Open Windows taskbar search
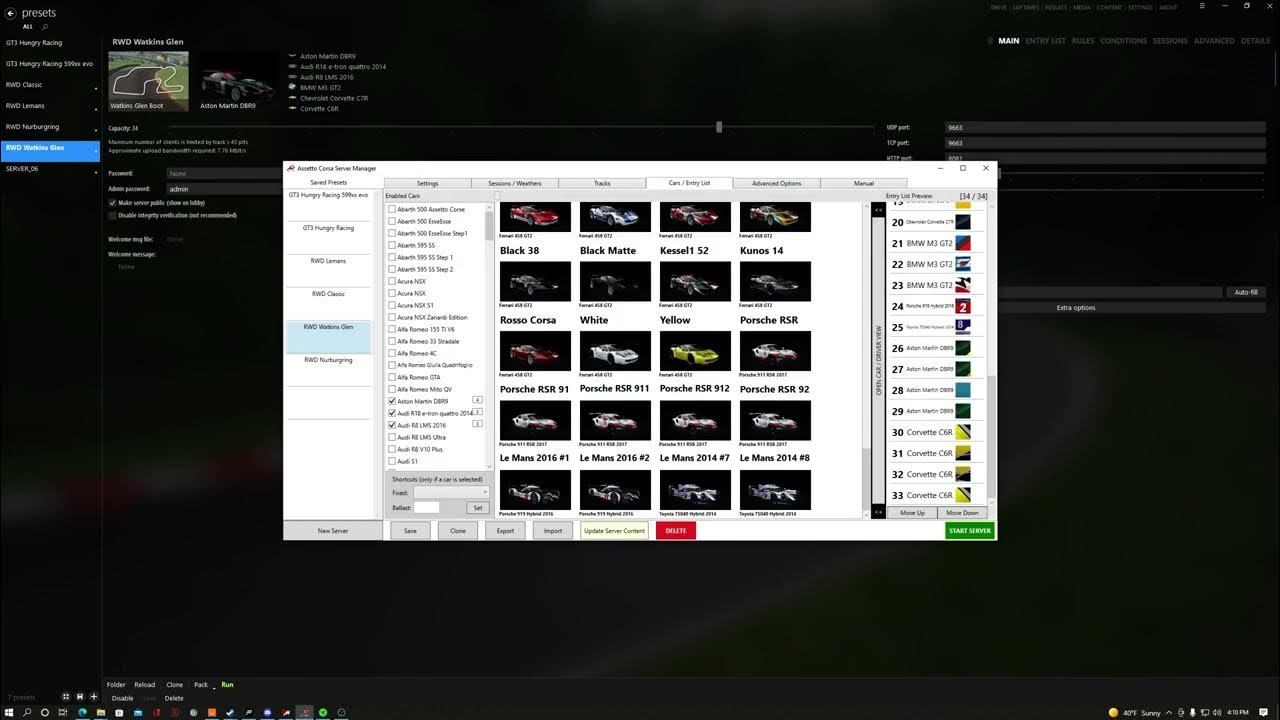Viewport: 1280px width, 720px height. pyautogui.click(x=27, y=712)
